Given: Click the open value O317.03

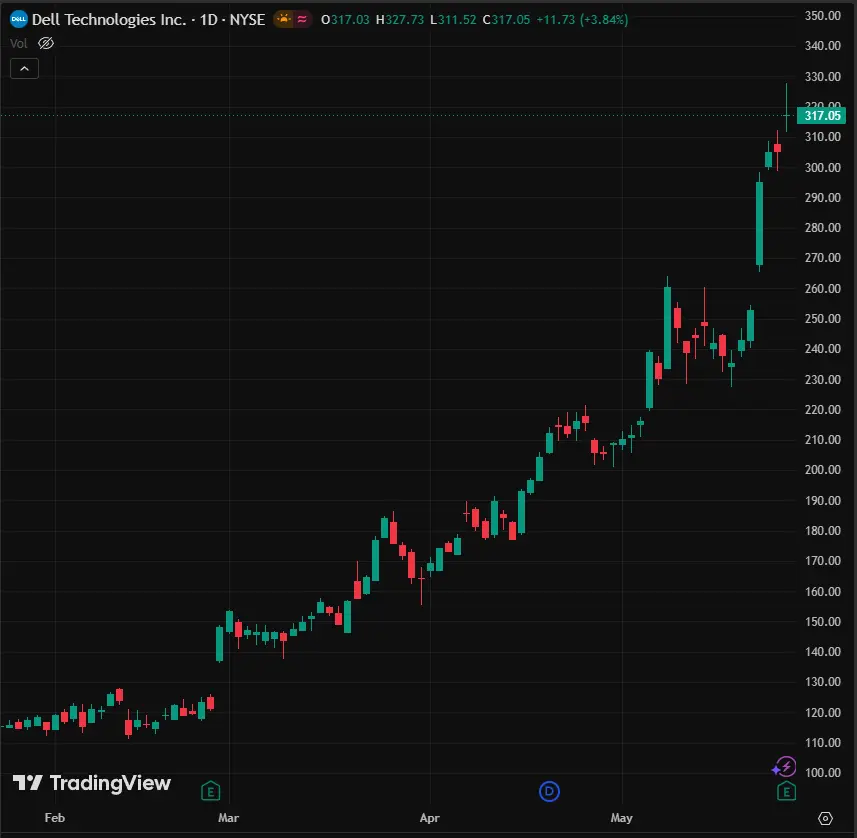Looking at the screenshot, I should pos(345,20).
